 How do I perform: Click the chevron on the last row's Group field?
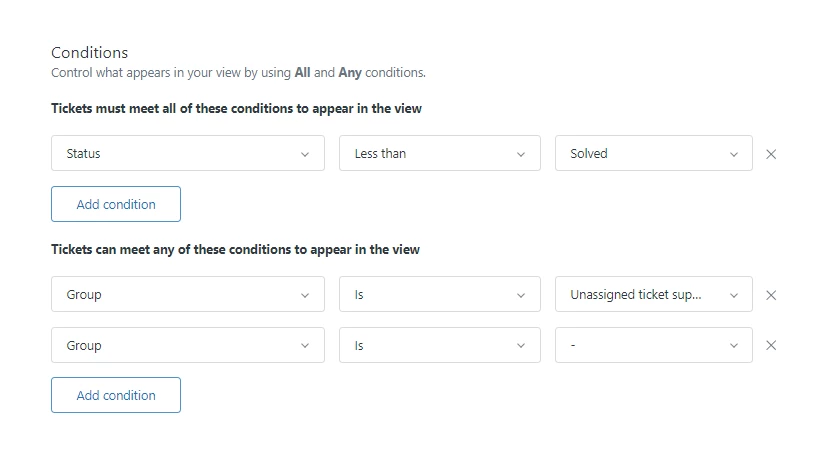305,345
